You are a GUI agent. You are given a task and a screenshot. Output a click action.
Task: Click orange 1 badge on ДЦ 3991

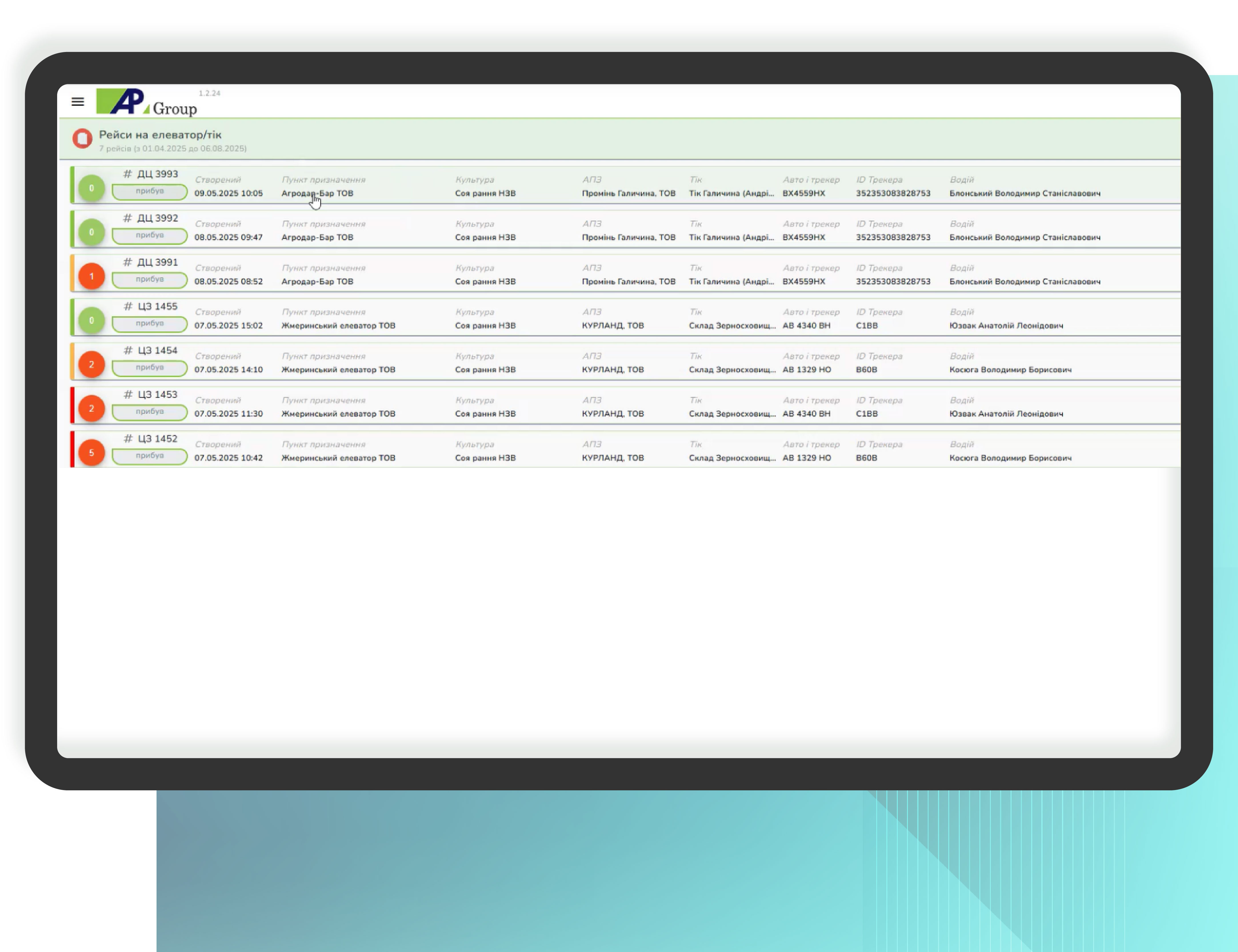(91, 276)
